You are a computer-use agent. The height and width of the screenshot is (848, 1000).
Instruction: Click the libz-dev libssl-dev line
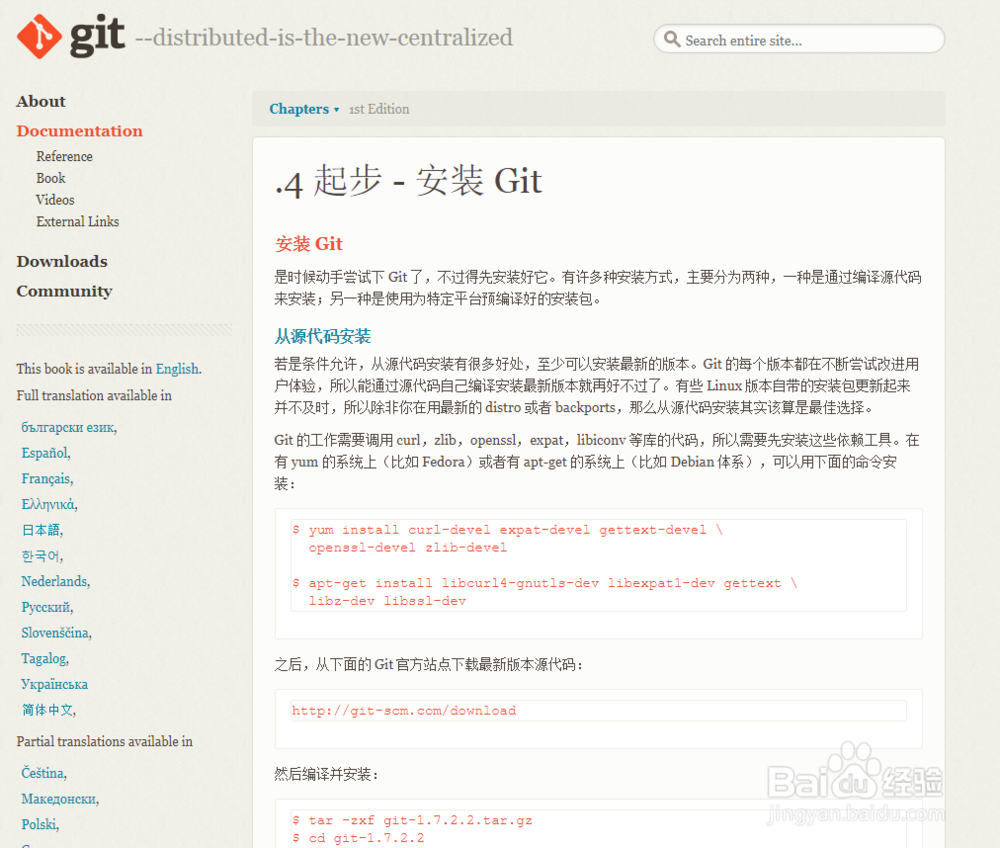pos(387,601)
